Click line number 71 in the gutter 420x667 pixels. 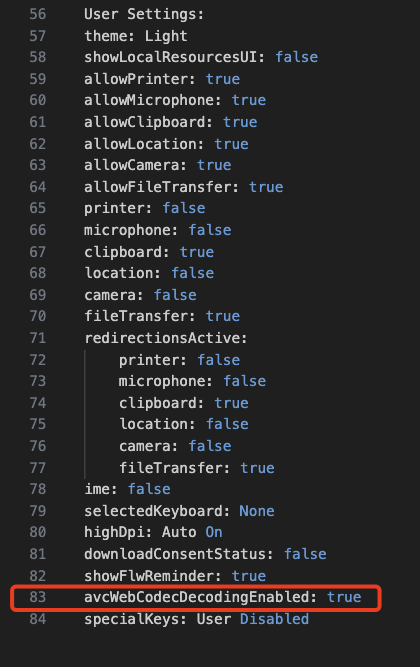[37, 338]
